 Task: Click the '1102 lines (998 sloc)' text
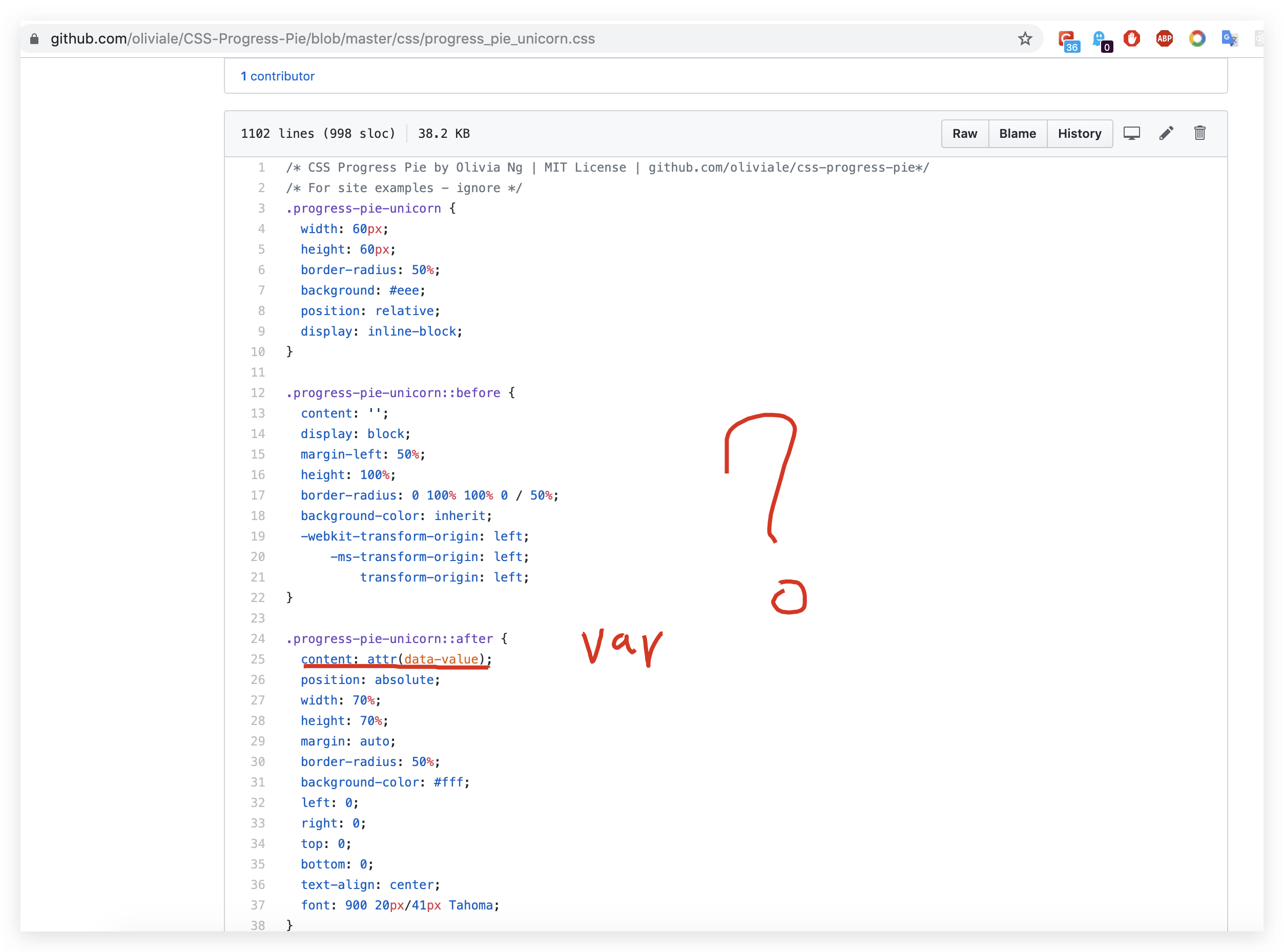point(318,134)
